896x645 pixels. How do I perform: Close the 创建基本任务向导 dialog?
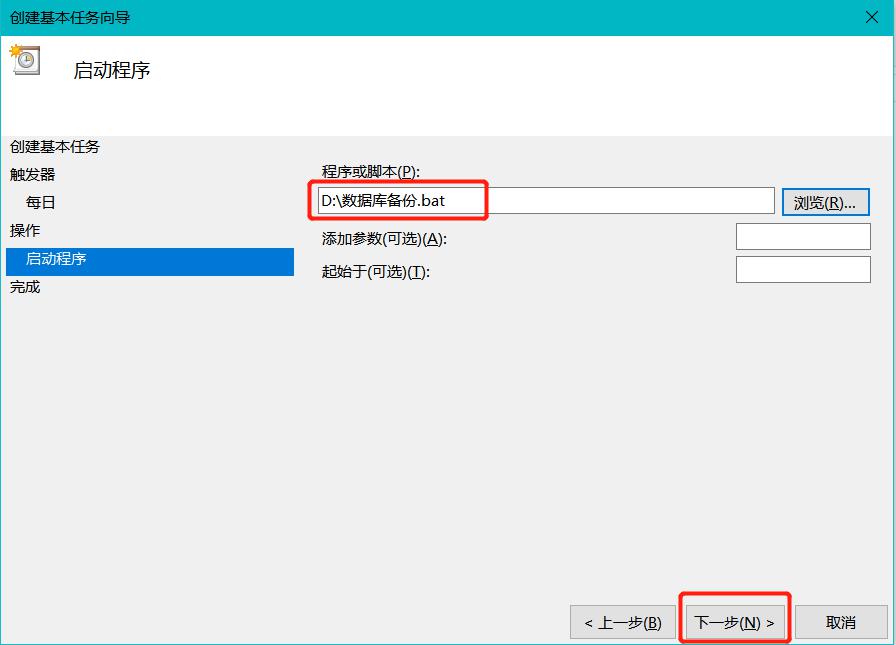(x=871, y=17)
